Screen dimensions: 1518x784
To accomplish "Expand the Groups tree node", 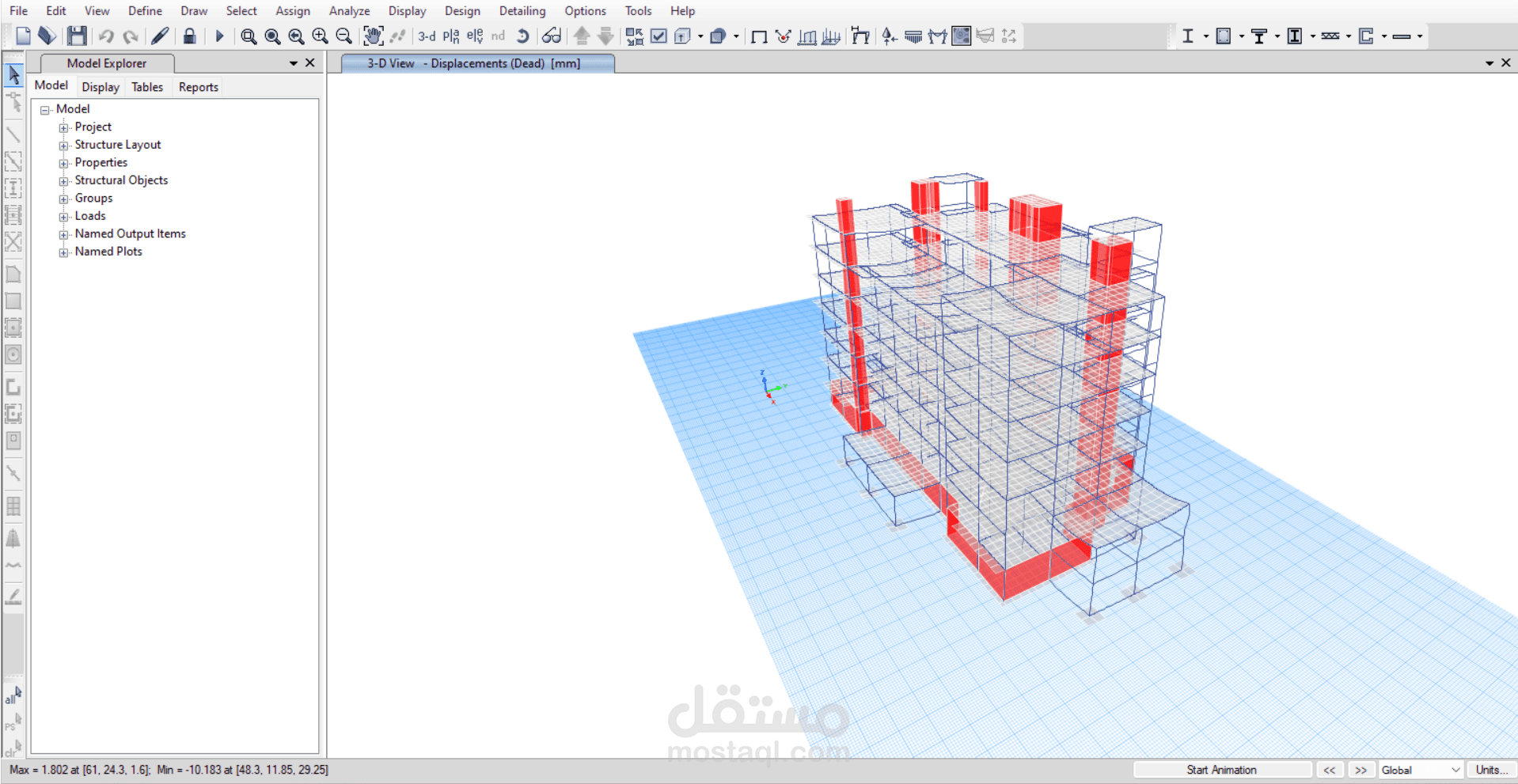I will pyautogui.click(x=64, y=199).
